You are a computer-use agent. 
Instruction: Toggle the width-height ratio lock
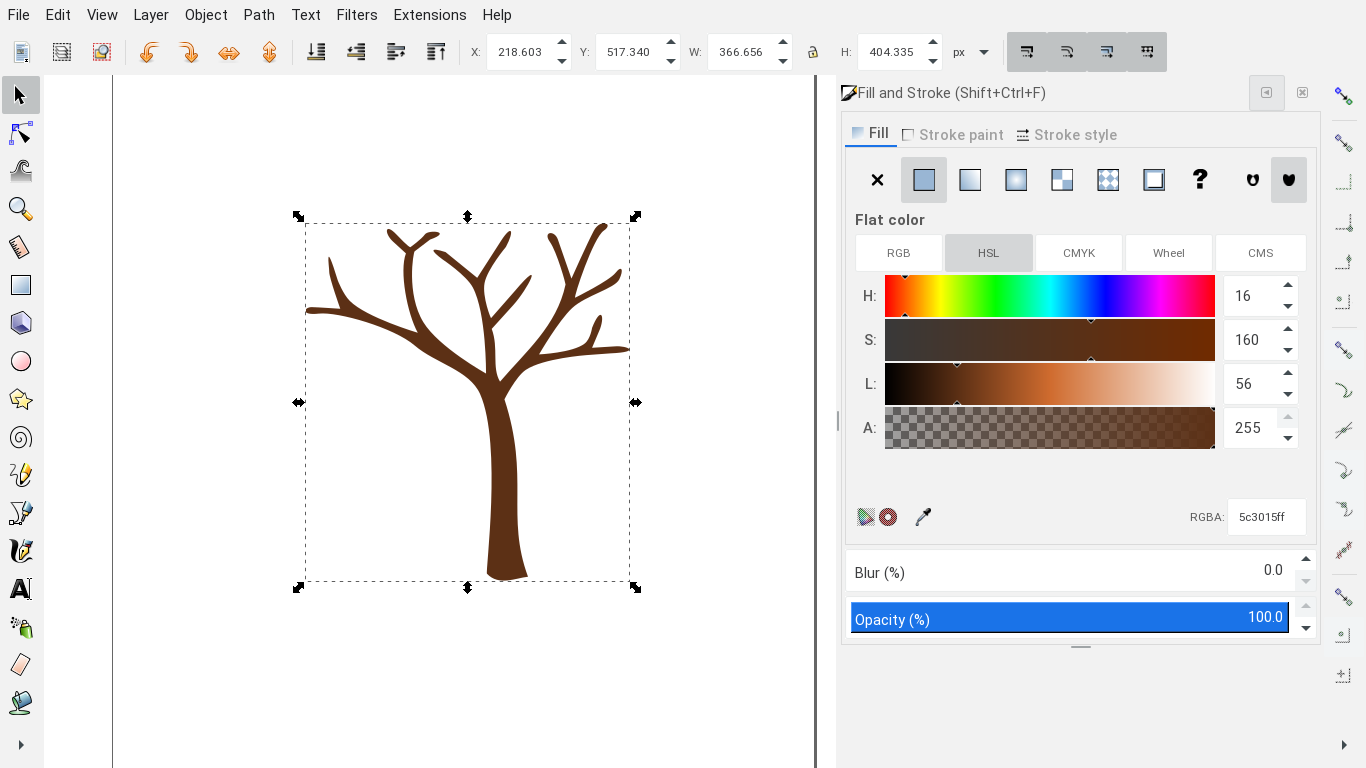pyautogui.click(x=813, y=51)
